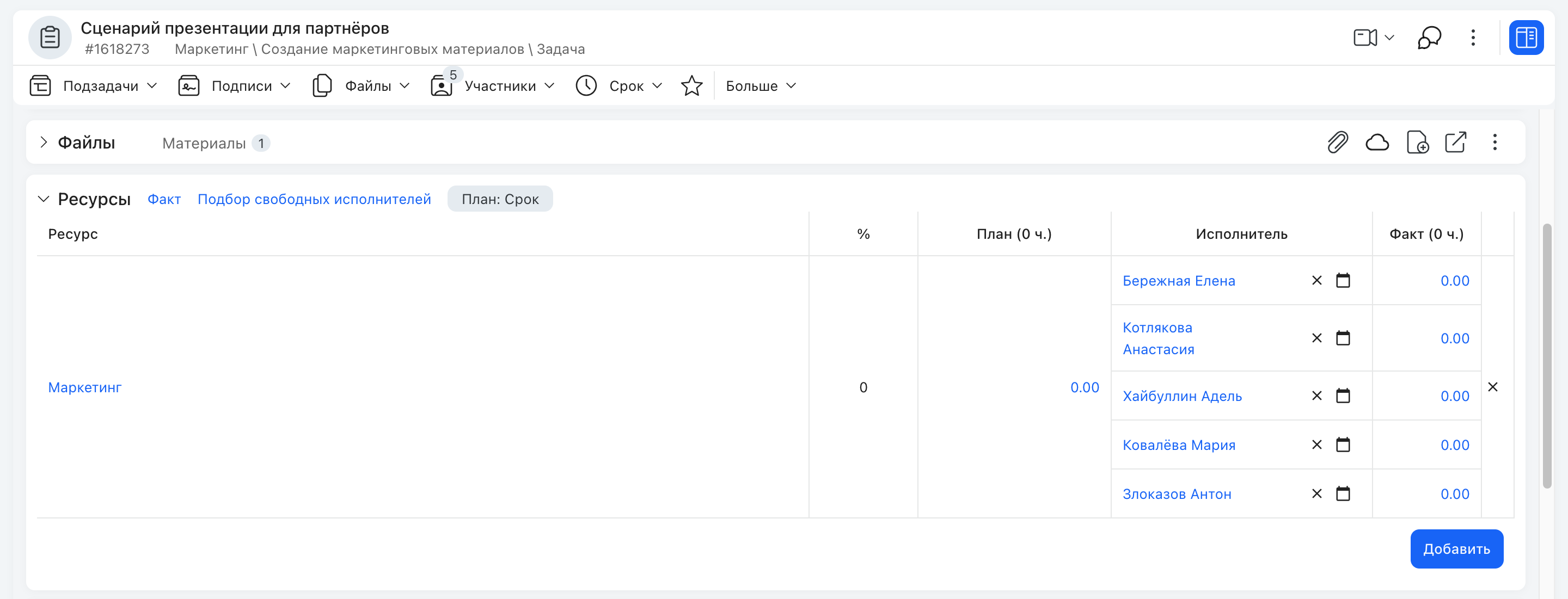1568x599 pixels.
Task: Click the Исполнитель column header
Action: [x=1241, y=234]
